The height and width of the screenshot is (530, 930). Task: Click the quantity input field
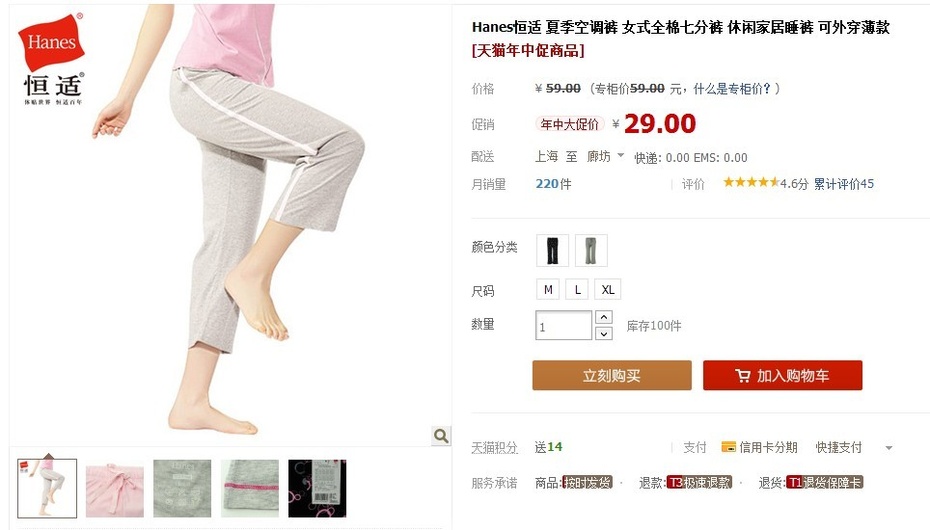coord(563,325)
